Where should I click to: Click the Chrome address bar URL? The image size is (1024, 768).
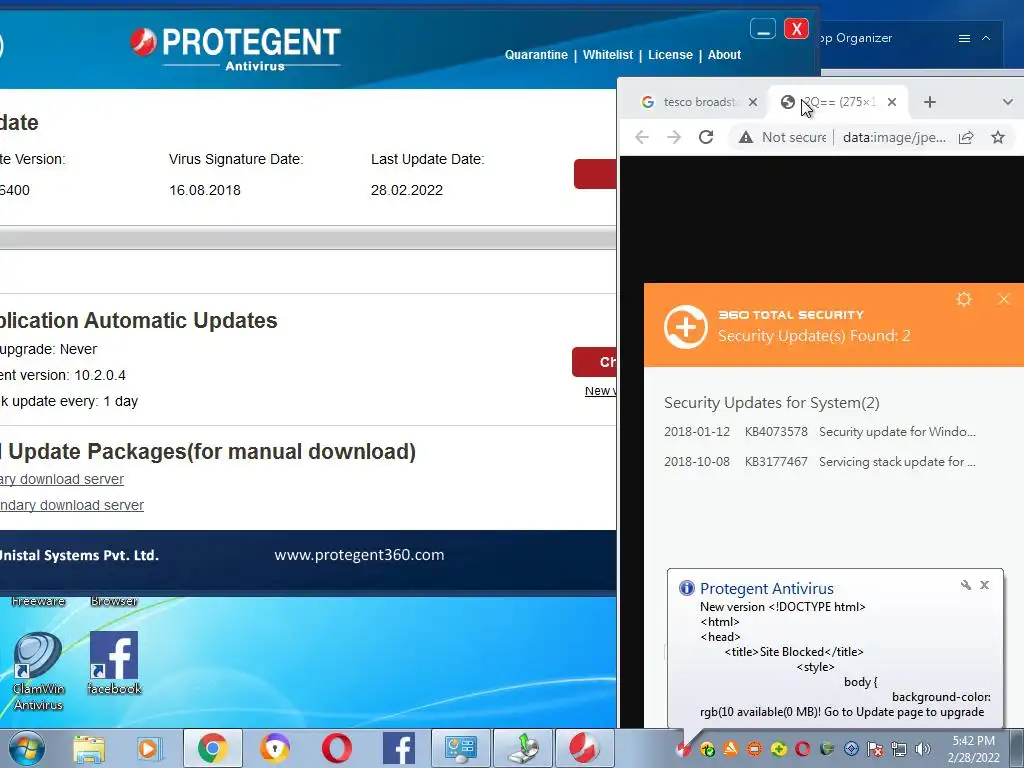(894, 137)
